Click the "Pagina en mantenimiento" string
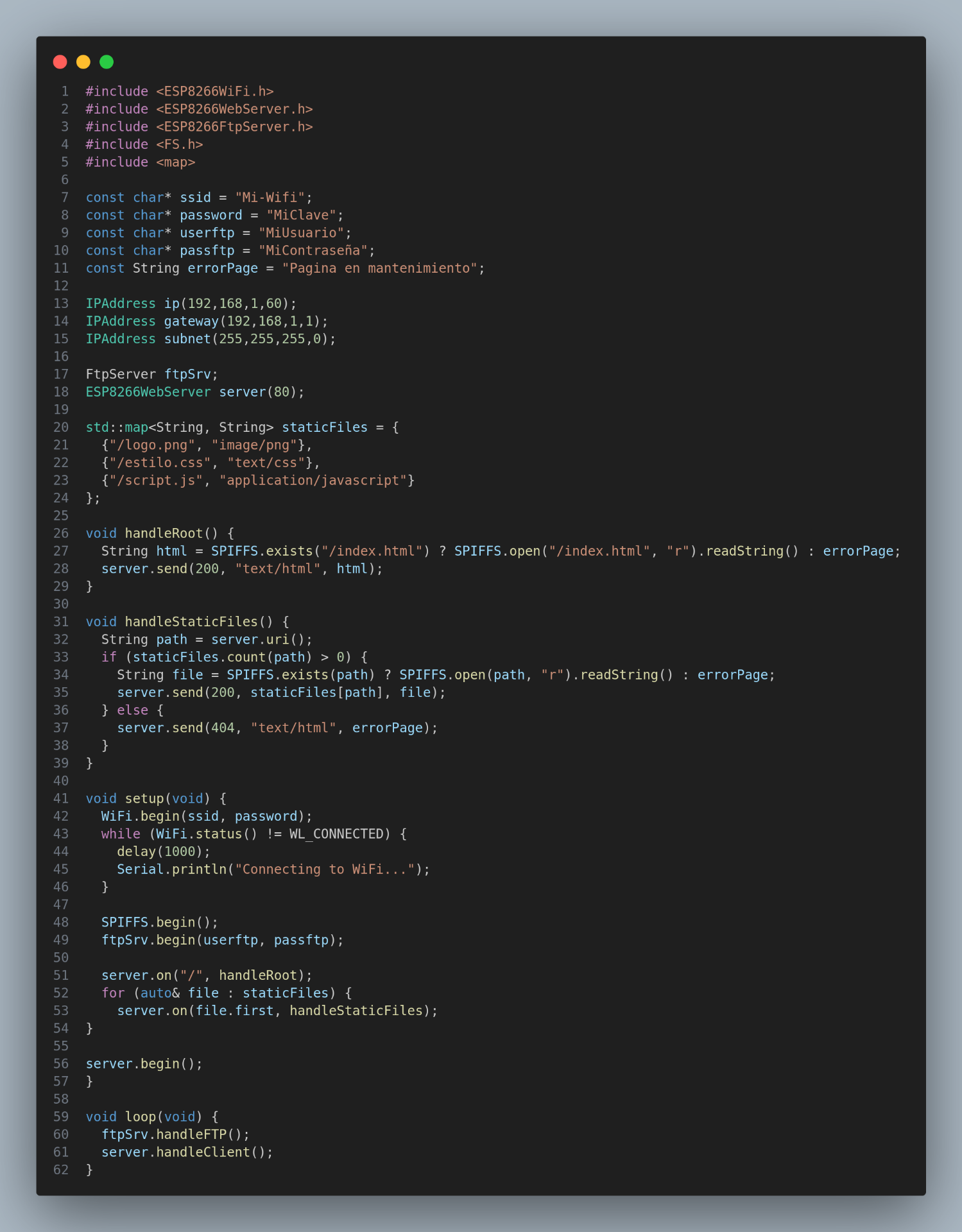 click(380, 268)
